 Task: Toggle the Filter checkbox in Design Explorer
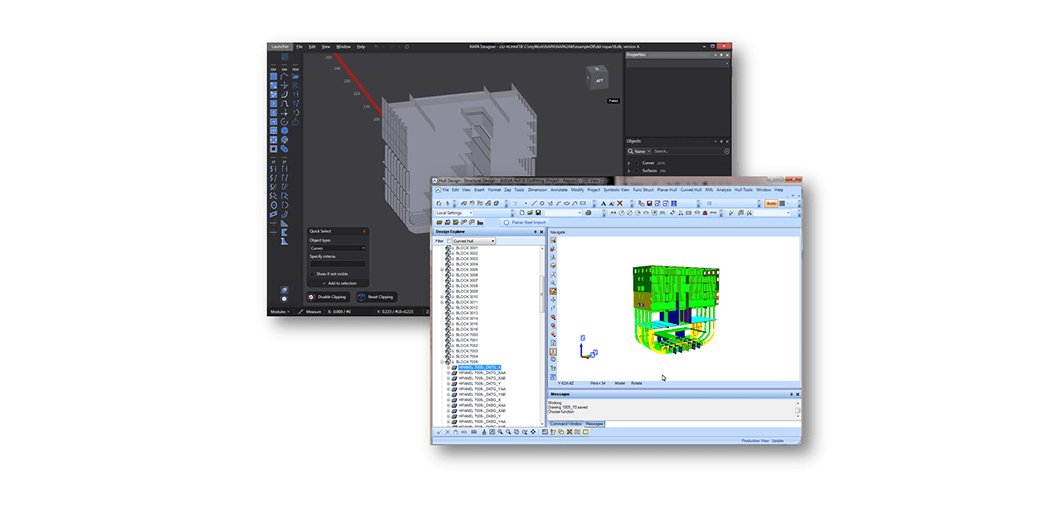tap(448, 241)
